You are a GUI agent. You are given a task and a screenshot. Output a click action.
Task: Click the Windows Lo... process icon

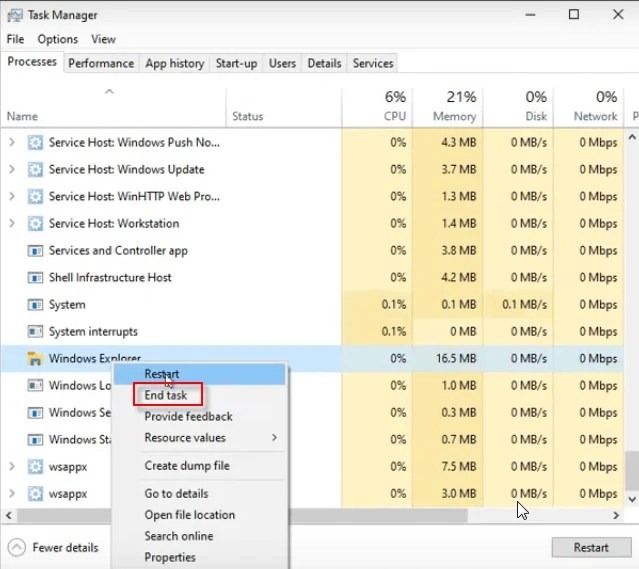(35, 385)
